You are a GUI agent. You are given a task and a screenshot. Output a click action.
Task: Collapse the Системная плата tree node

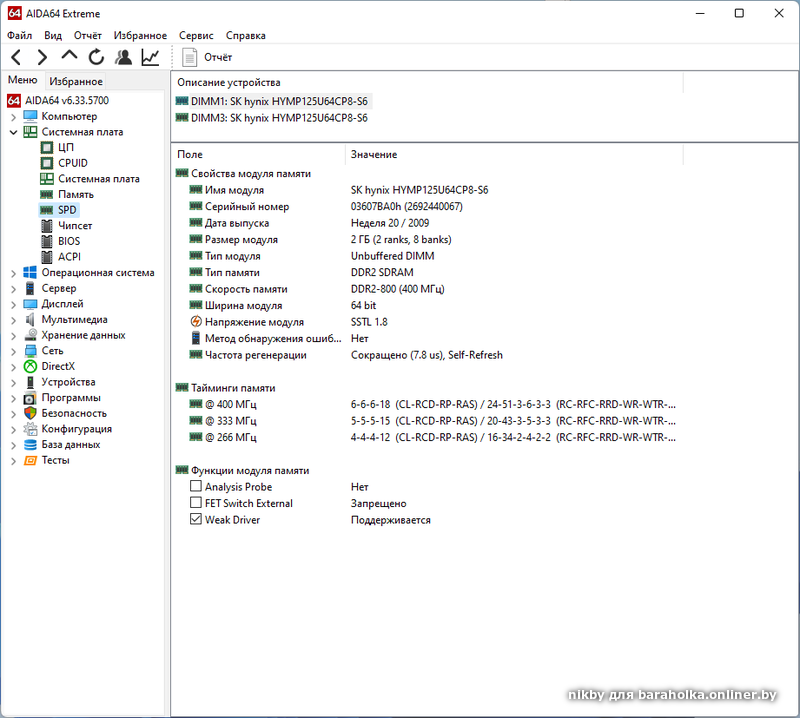(x=13, y=132)
